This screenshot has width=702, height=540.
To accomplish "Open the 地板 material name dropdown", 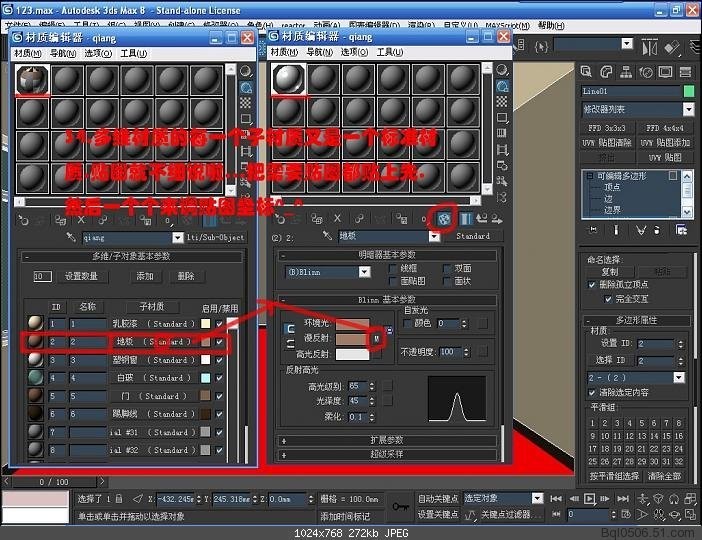I will 434,236.
